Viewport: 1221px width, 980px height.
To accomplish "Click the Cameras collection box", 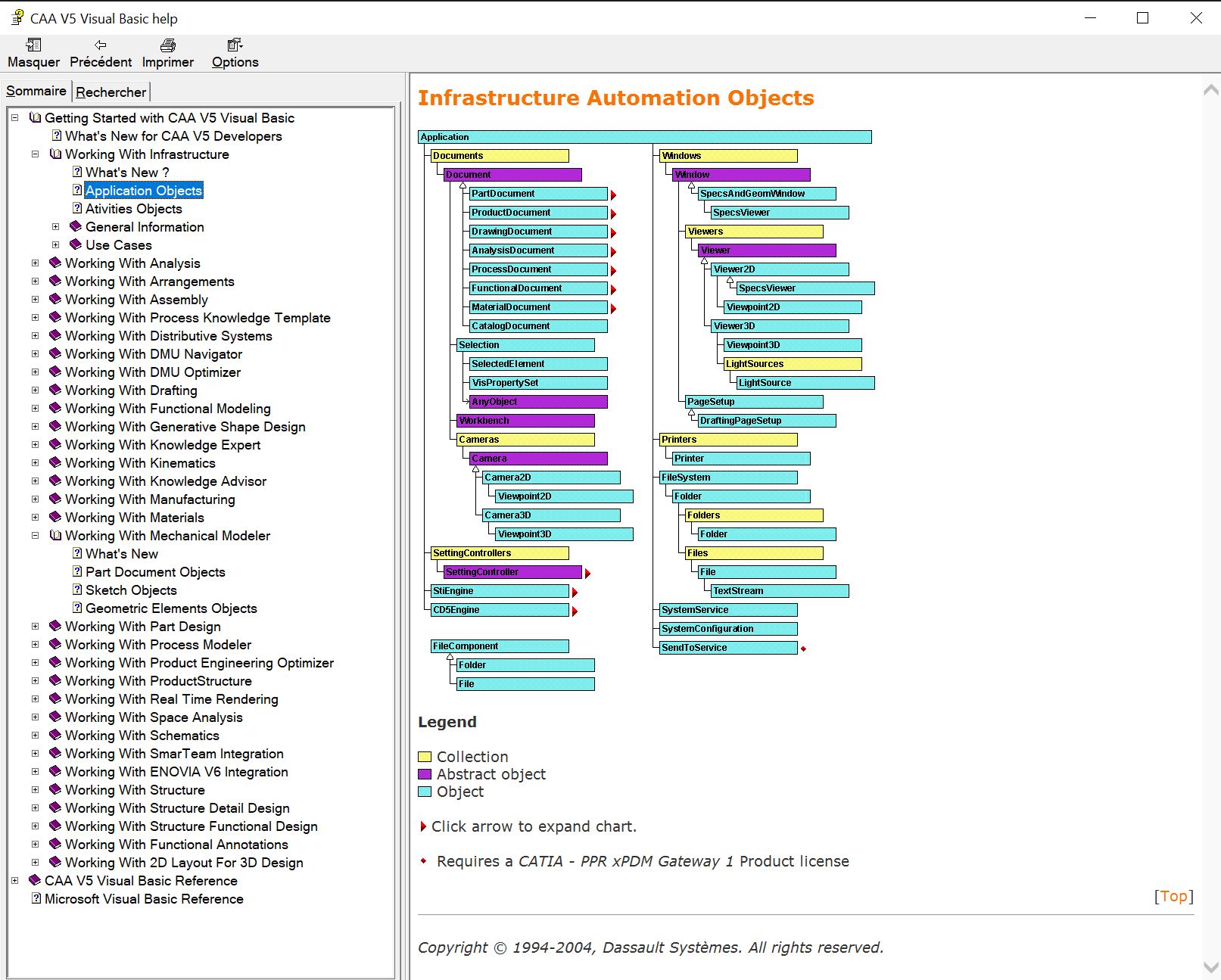I will click(525, 440).
